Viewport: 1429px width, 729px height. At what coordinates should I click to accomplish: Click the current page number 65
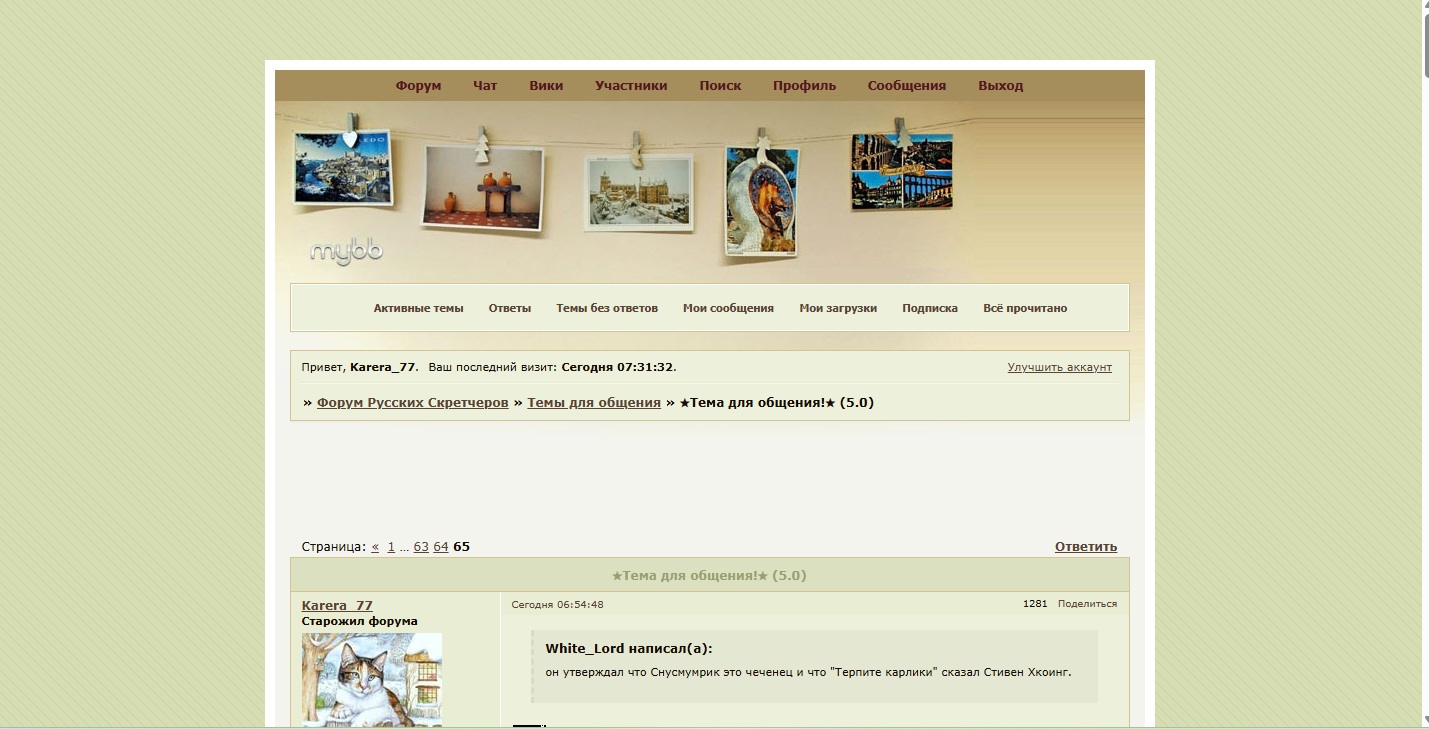[461, 547]
